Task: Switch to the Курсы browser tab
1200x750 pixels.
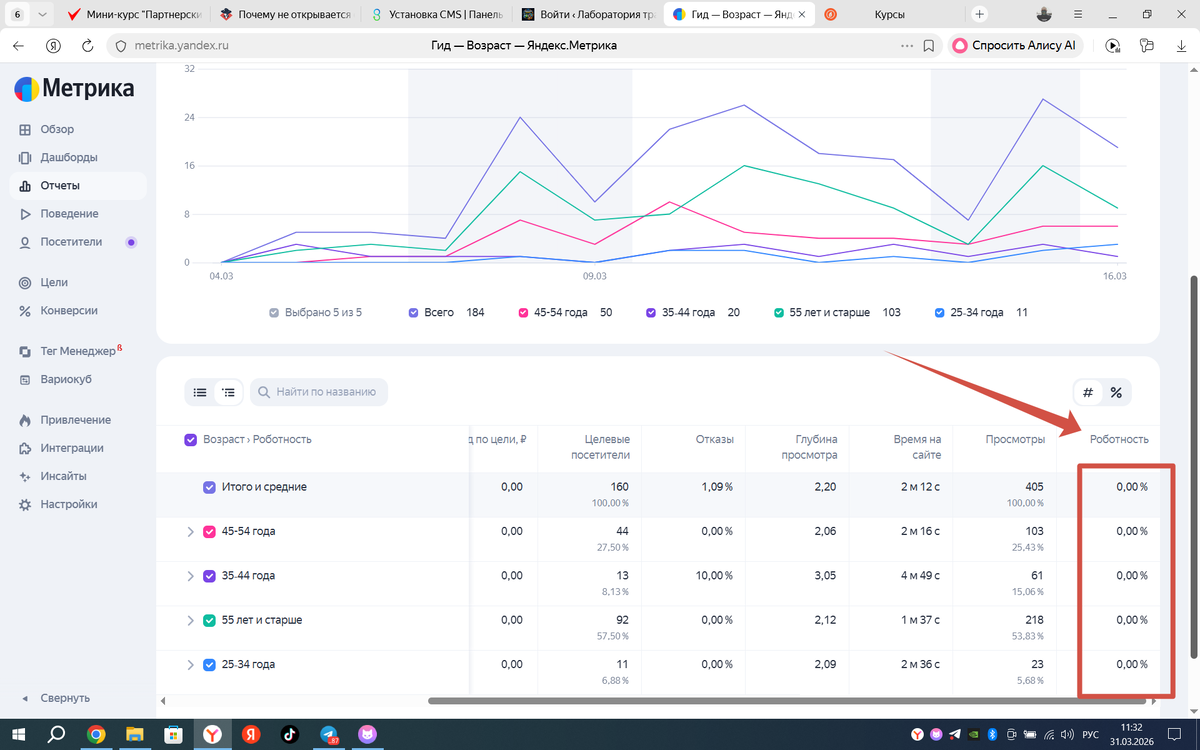Action: [x=889, y=15]
